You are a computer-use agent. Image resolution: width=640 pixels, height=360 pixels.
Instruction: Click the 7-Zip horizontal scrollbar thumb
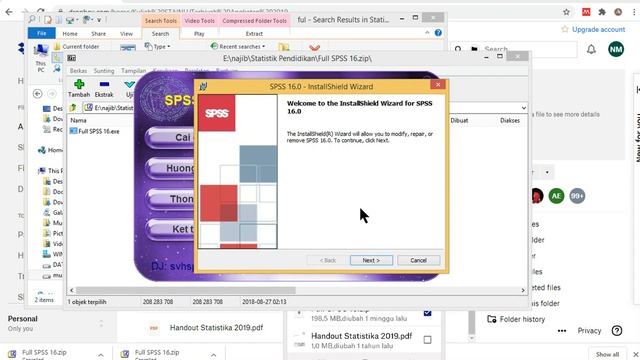click(186, 290)
